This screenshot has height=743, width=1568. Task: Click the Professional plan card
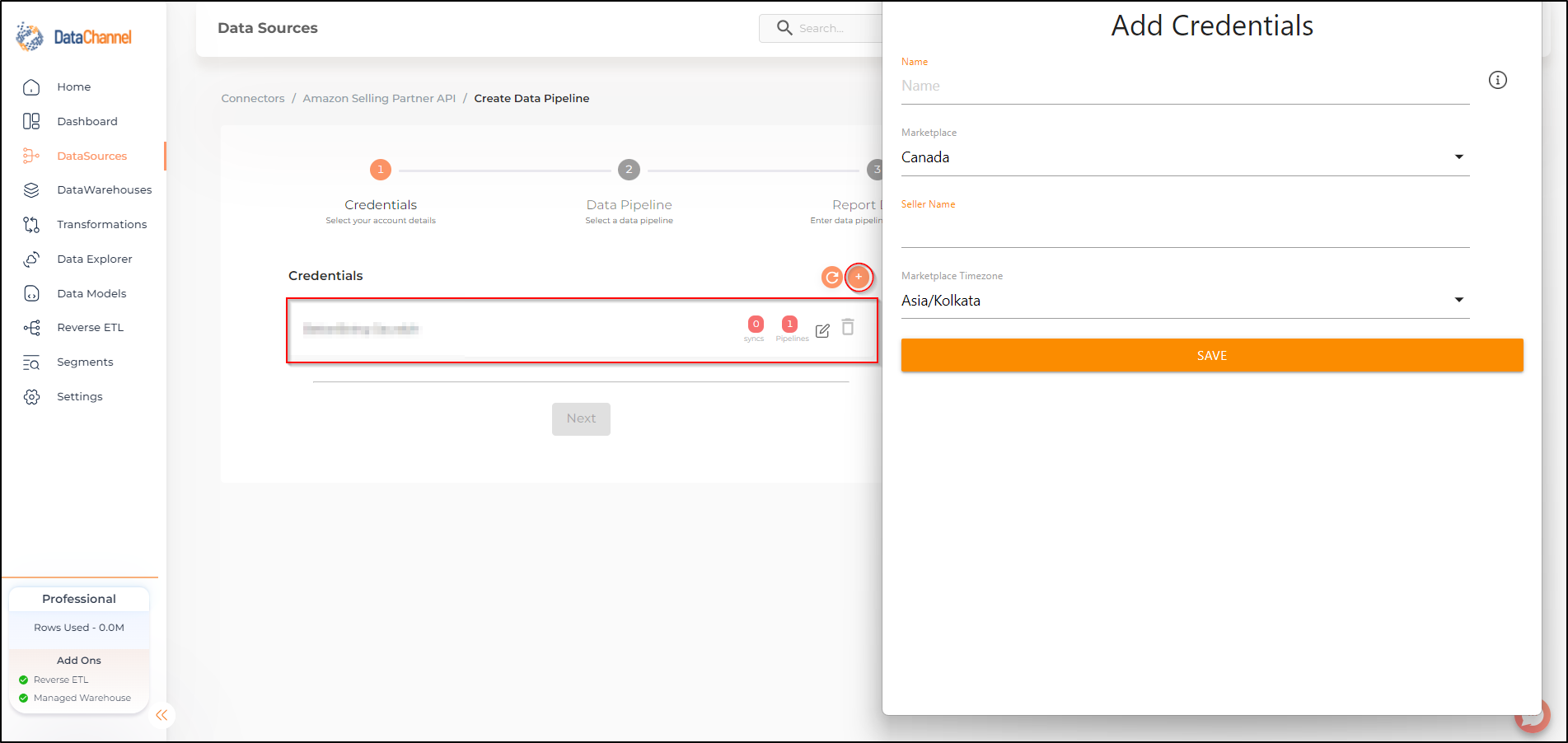pos(79,599)
